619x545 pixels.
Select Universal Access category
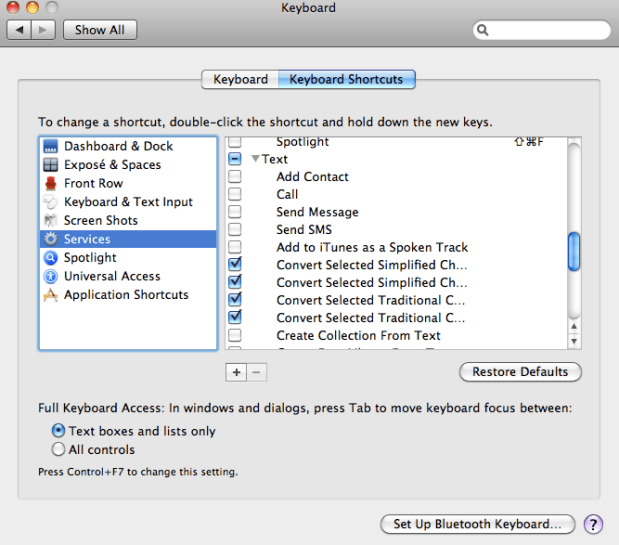pyautogui.click(x=128, y=276)
